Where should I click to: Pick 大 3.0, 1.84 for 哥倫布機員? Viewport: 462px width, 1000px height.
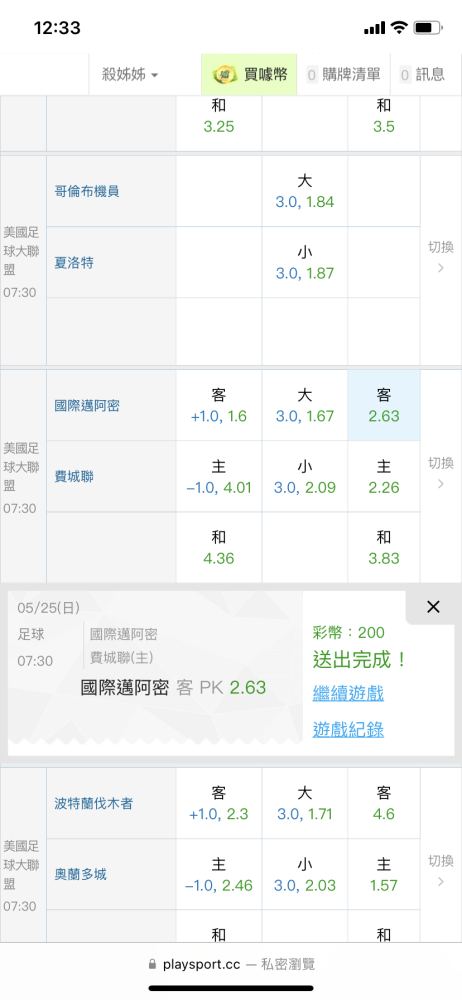click(304, 191)
